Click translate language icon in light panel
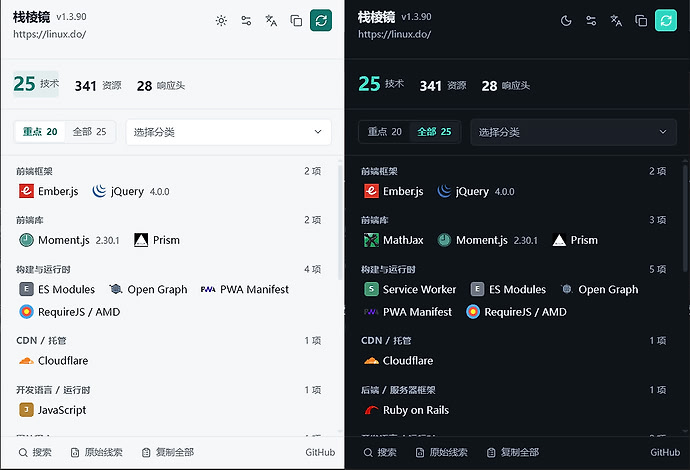 pyautogui.click(x=271, y=21)
